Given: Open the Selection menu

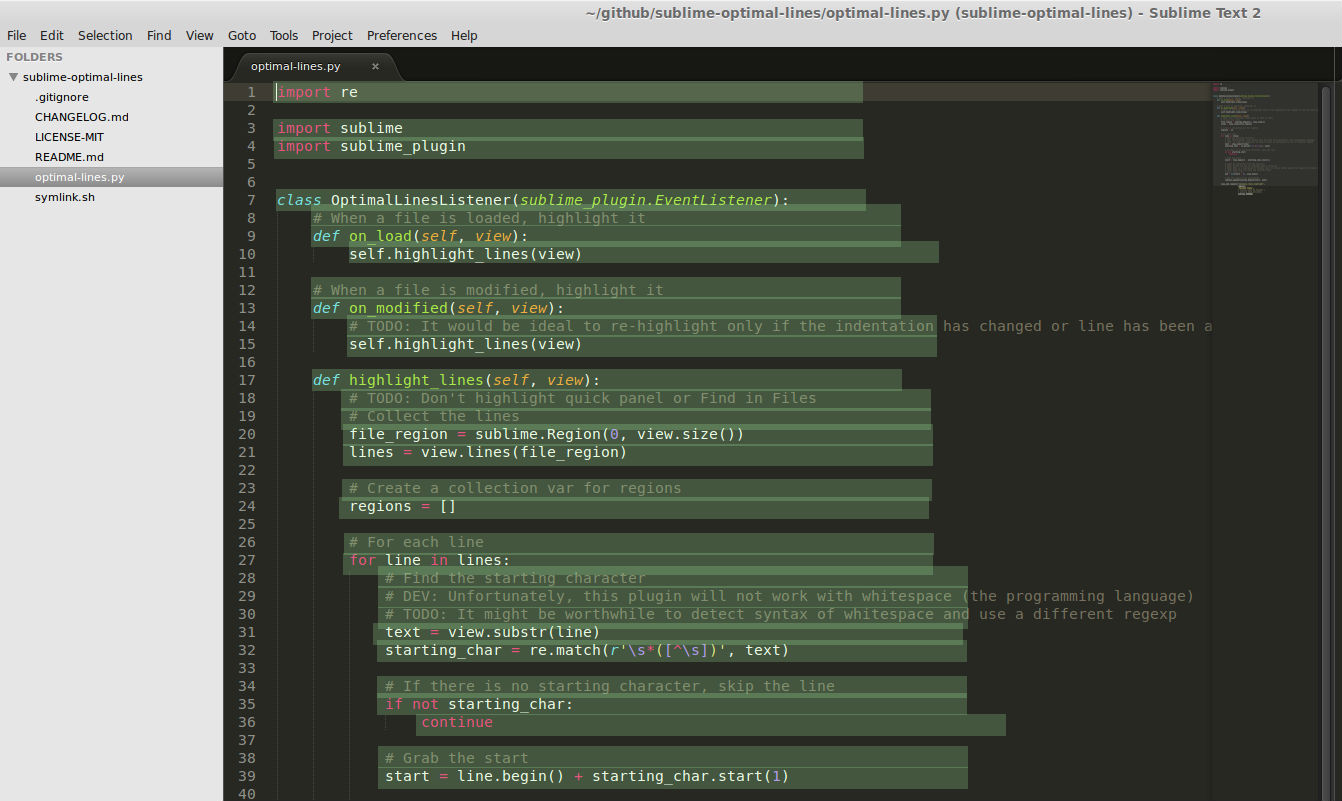Looking at the screenshot, I should 105,35.
